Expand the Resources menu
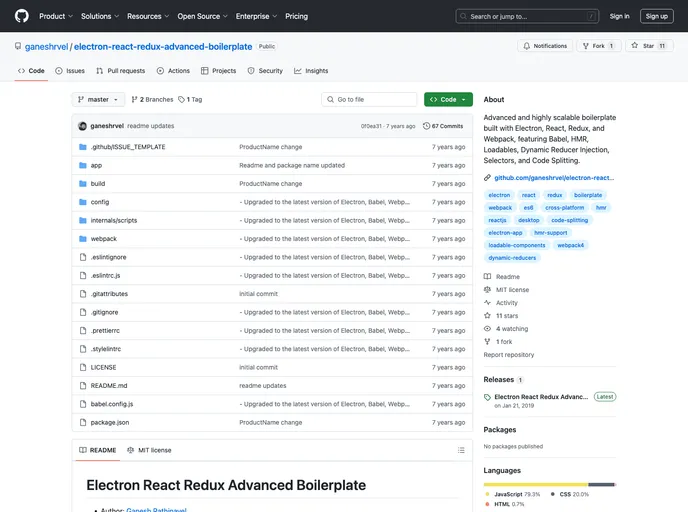Image resolution: width=688 pixels, height=512 pixels. click(148, 16)
